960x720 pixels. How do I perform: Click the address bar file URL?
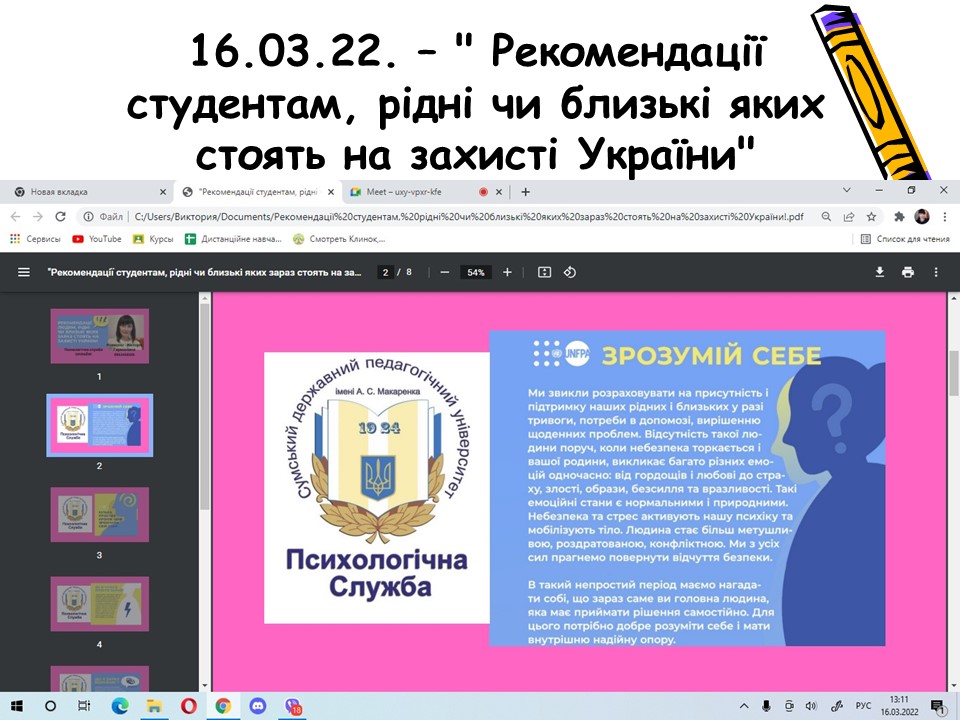[x=468, y=217]
